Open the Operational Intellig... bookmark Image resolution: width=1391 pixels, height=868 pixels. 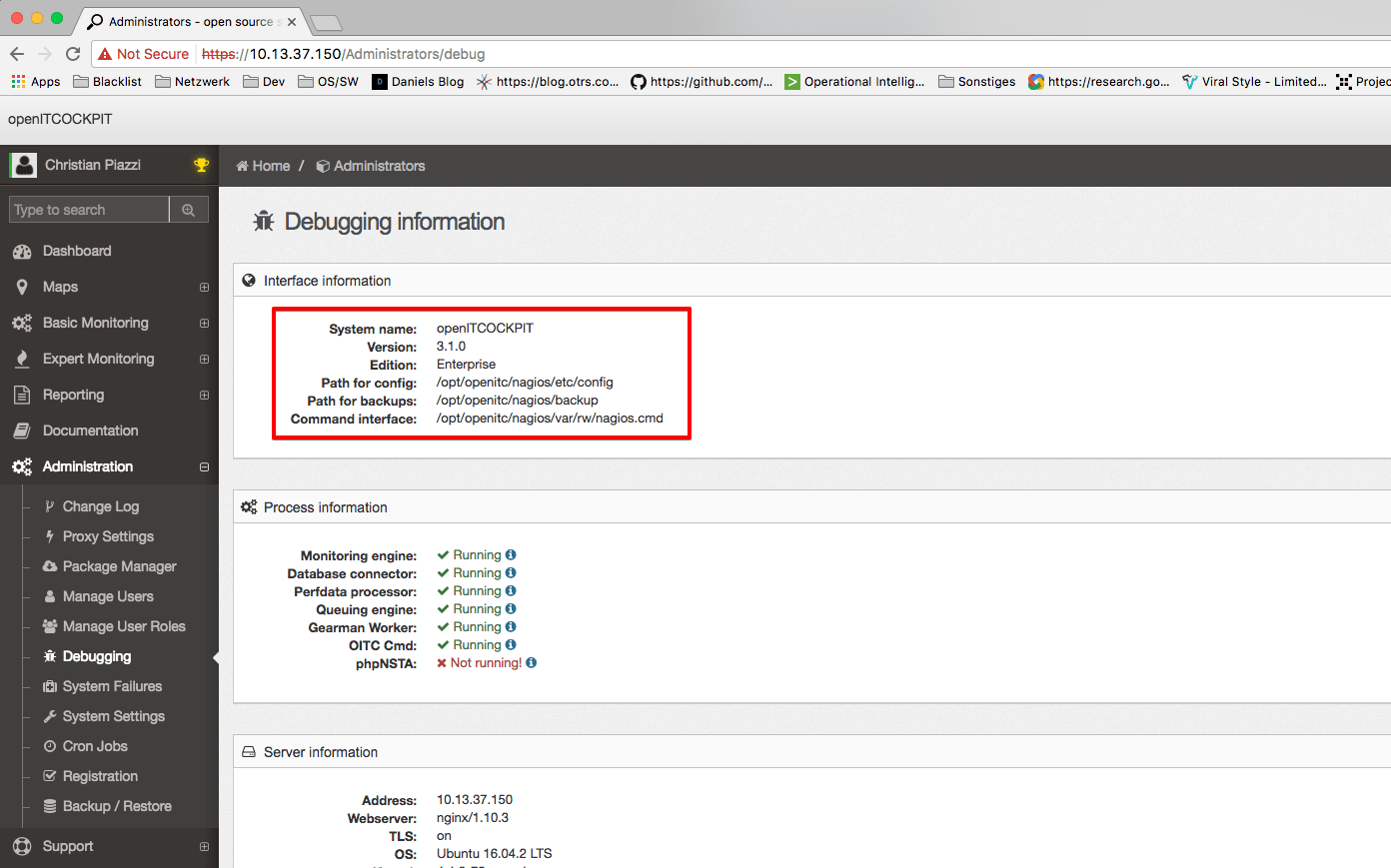[x=854, y=82]
